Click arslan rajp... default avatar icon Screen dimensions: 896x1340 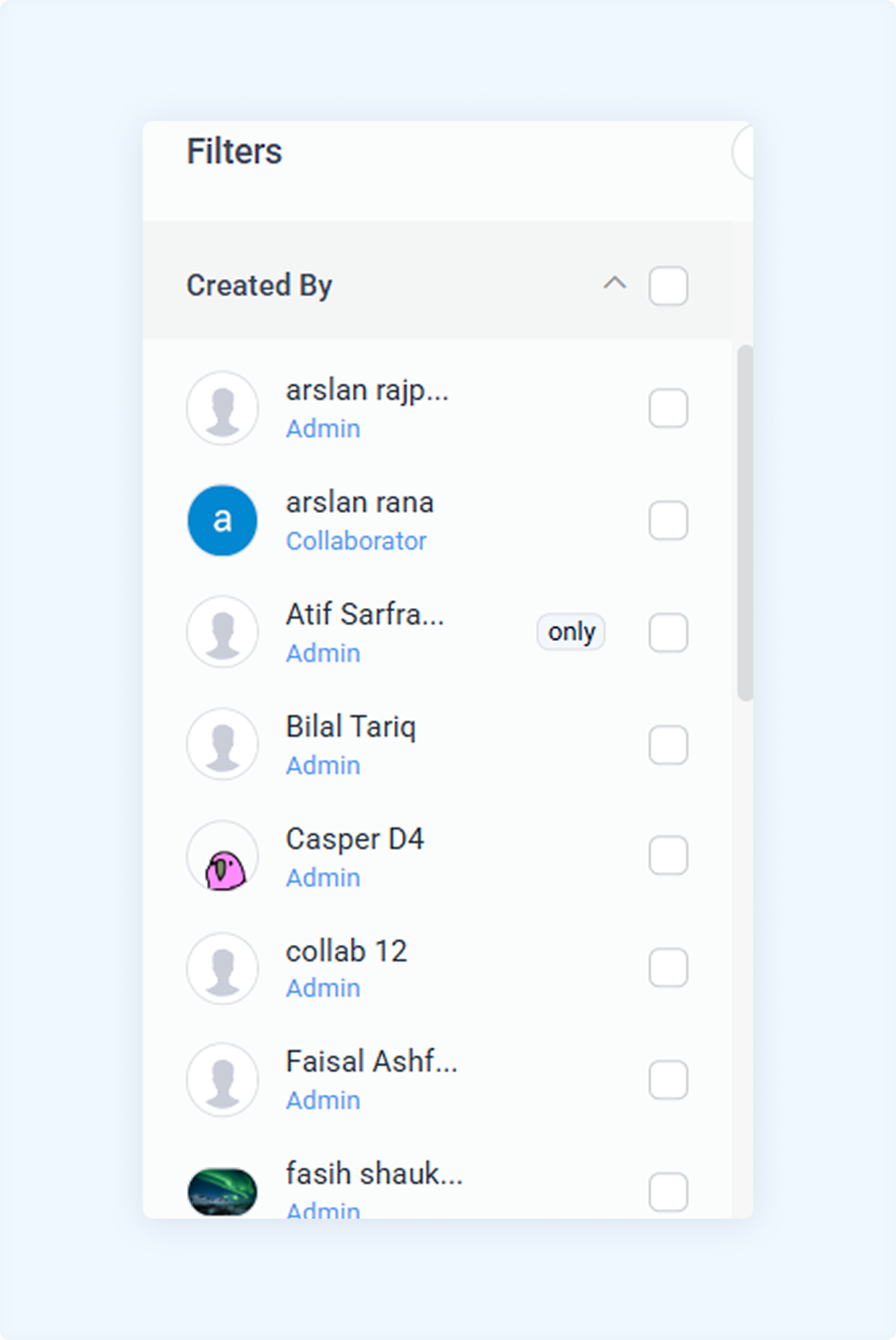pyautogui.click(x=222, y=408)
